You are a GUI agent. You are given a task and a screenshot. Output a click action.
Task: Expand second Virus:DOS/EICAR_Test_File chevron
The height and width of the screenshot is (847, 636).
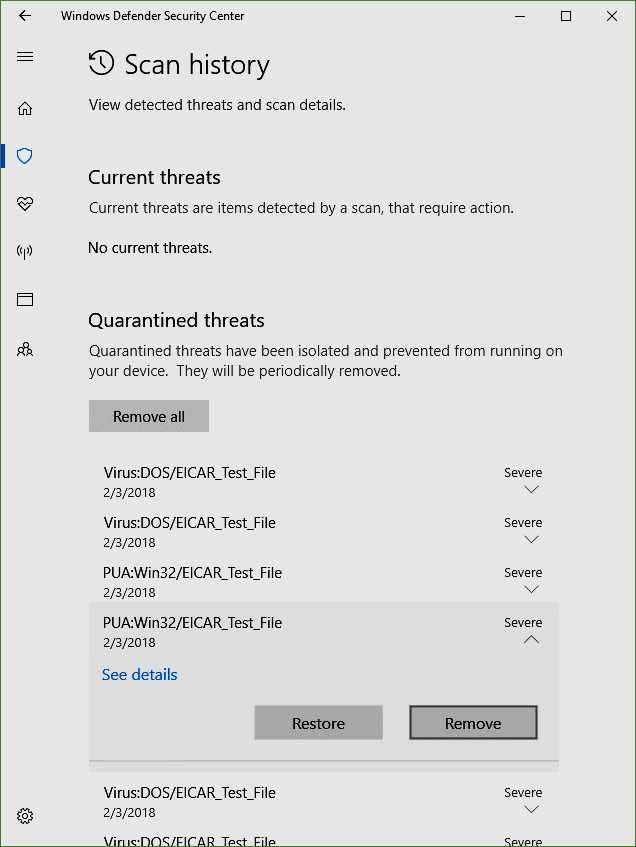531,539
